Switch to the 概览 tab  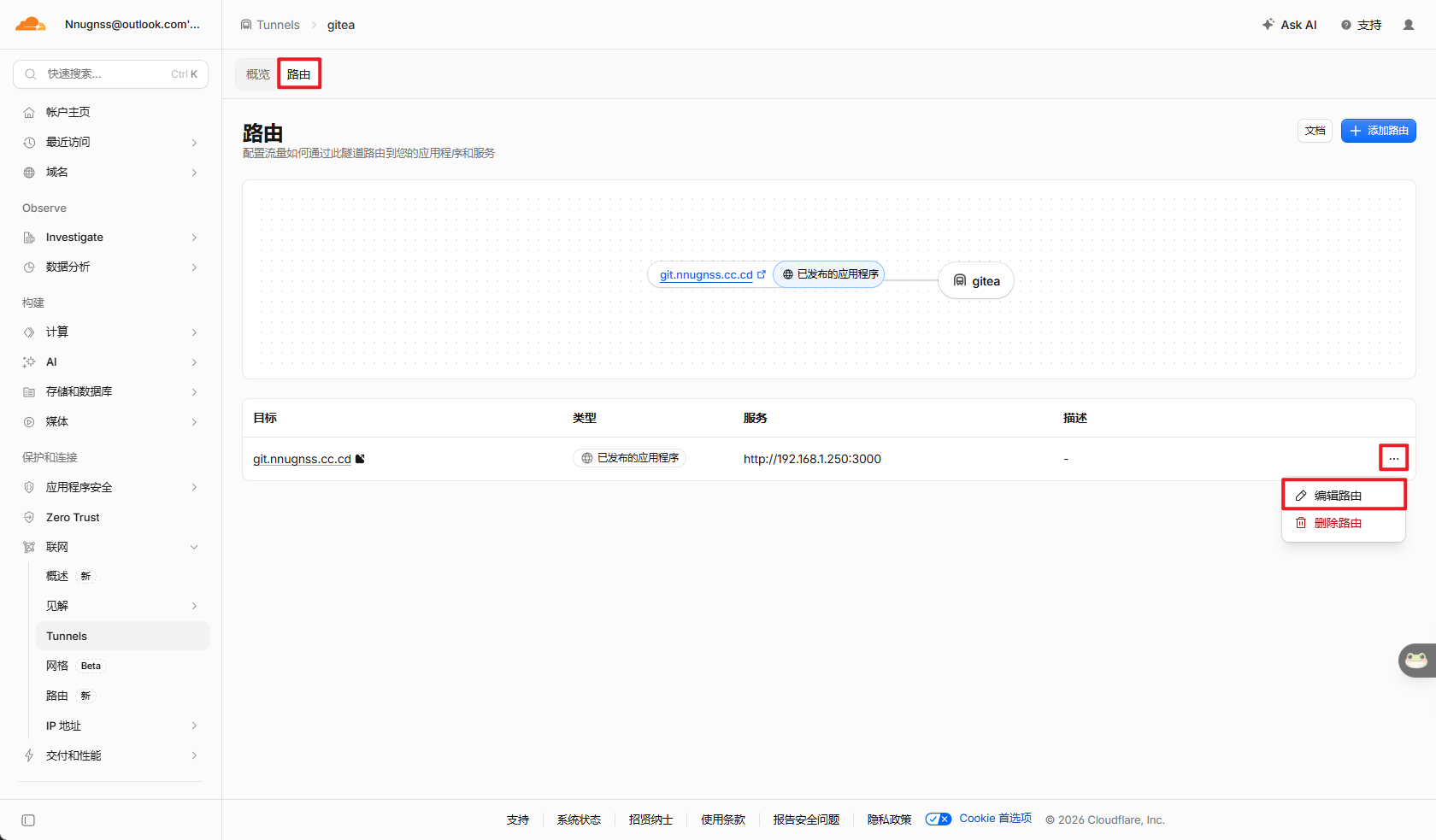coord(258,74)
